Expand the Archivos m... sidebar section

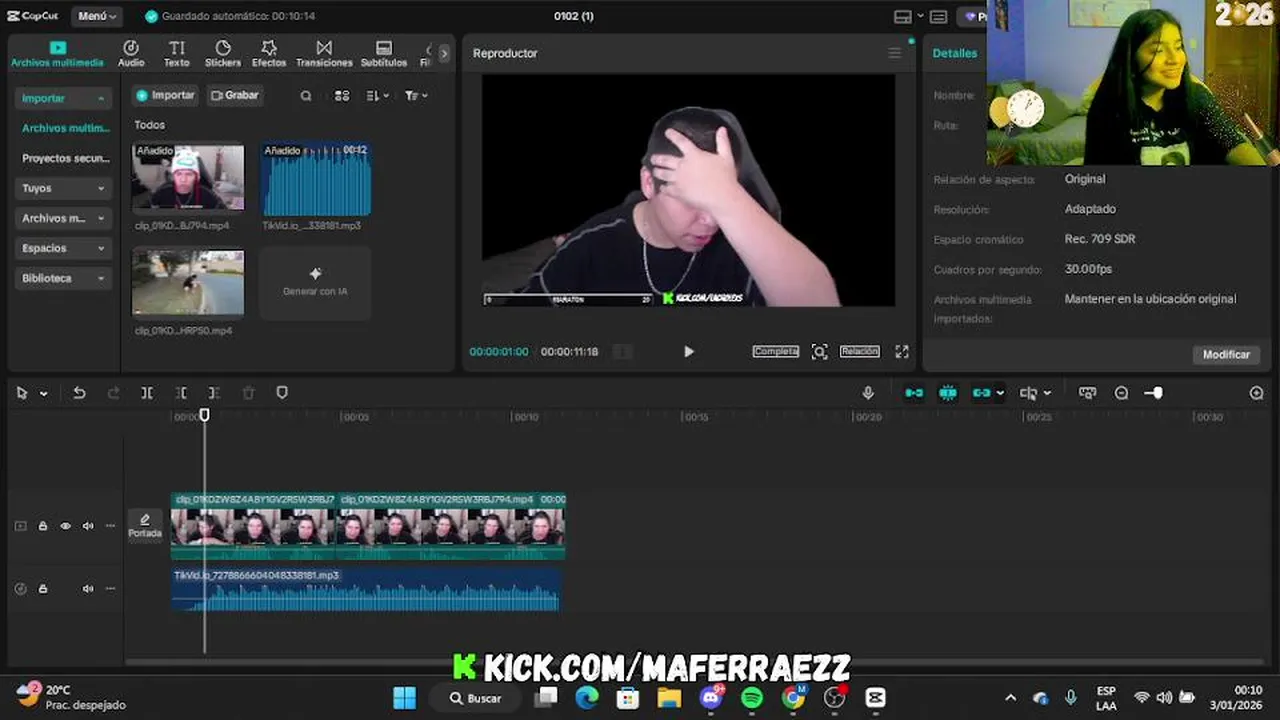coord(64,218)
